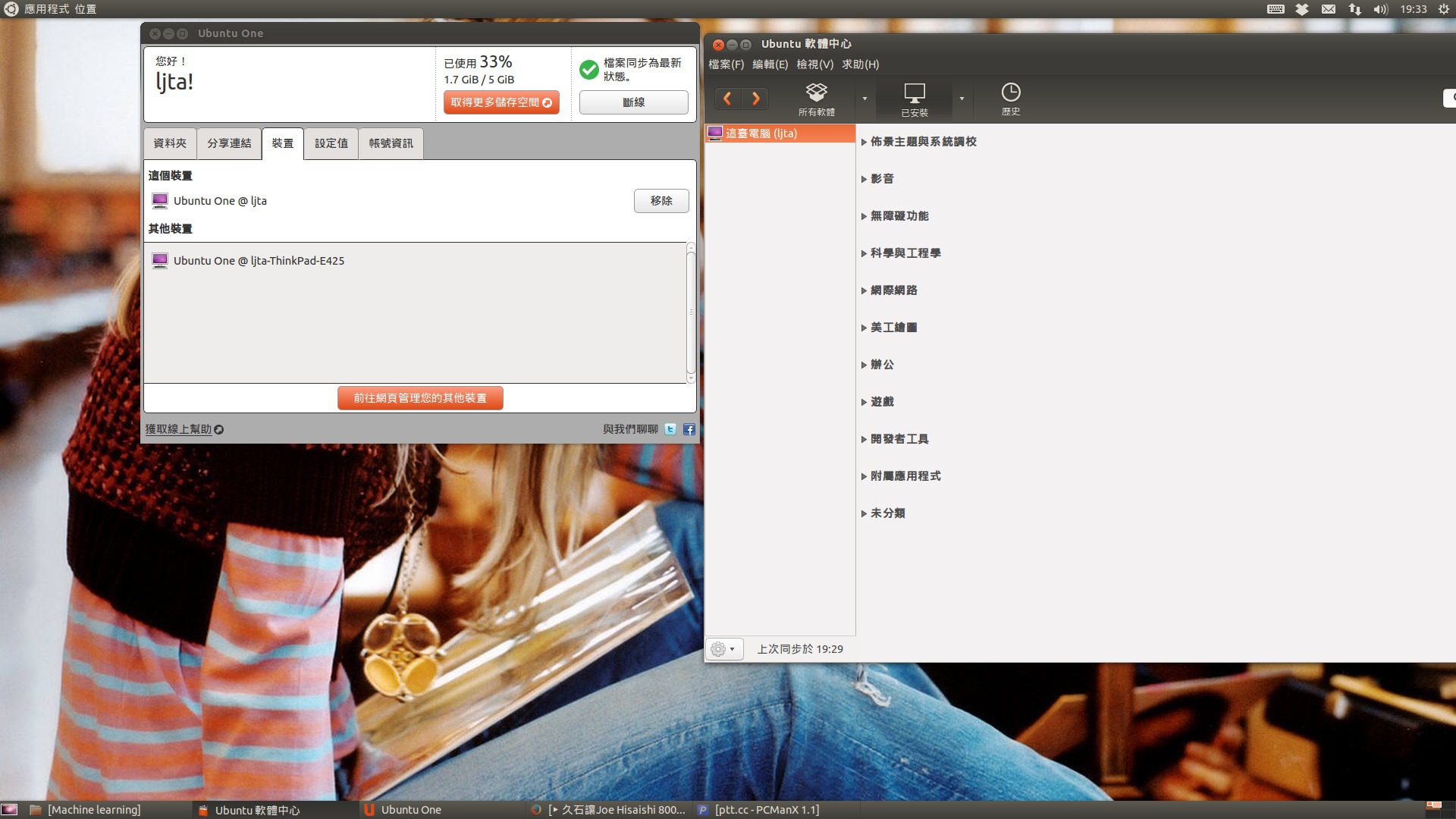Open 求助(H) menu in Software Center
Image resolution: width=1456 pixels, height=819 pixels.
click(860, 64)
